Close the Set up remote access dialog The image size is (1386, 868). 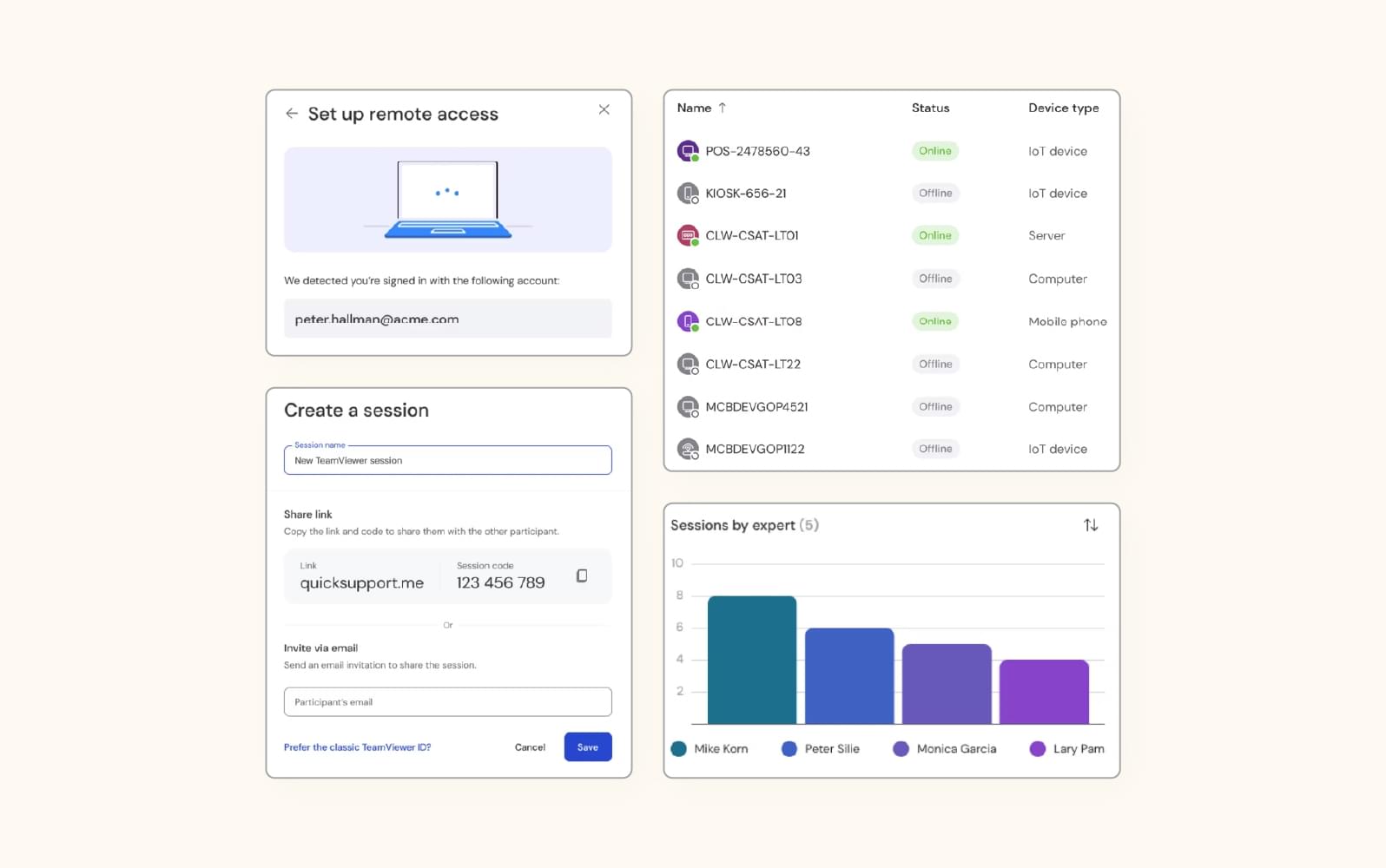[604, 109]
